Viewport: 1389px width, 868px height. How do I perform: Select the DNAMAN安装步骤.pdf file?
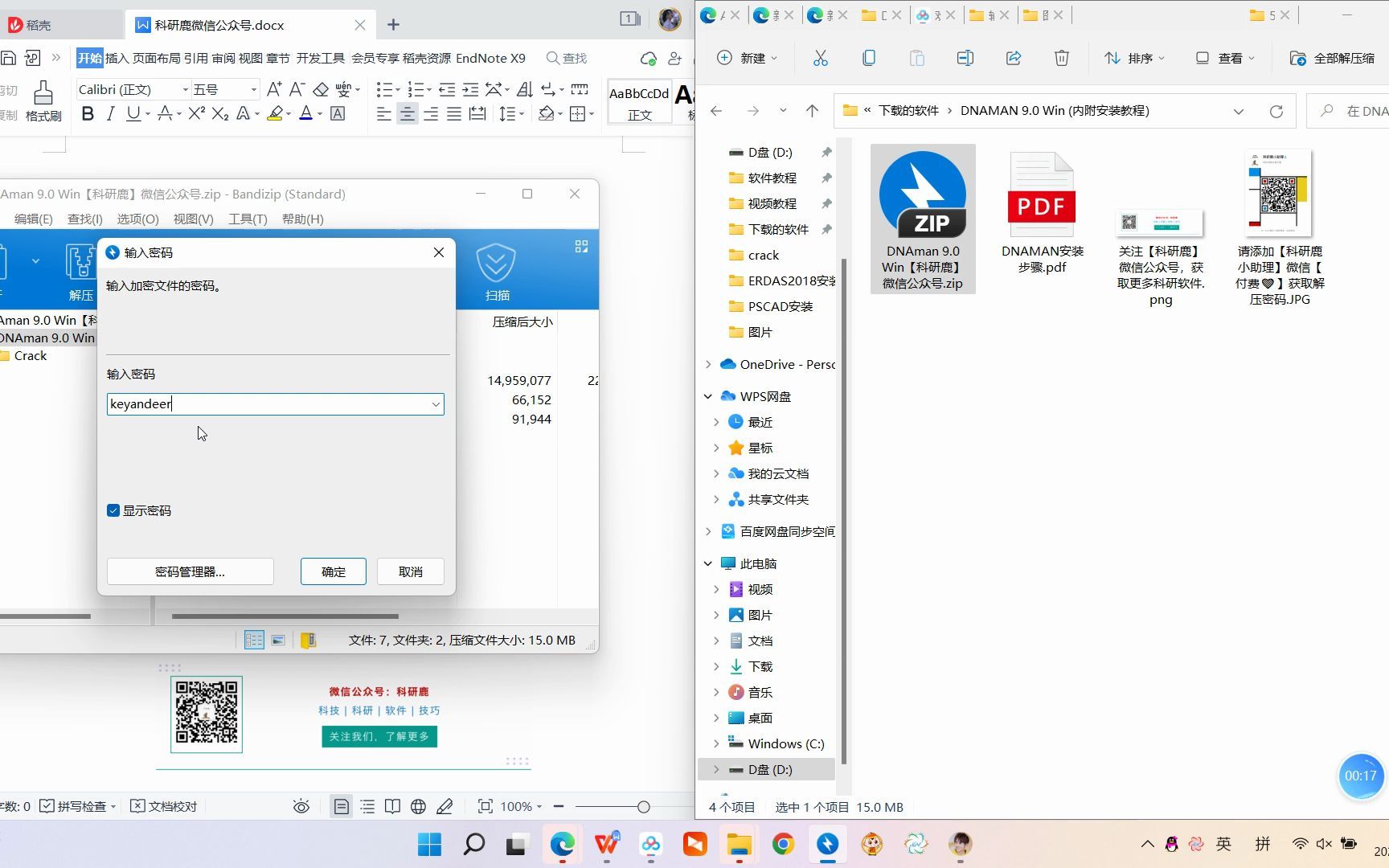tap(1042, 213)
